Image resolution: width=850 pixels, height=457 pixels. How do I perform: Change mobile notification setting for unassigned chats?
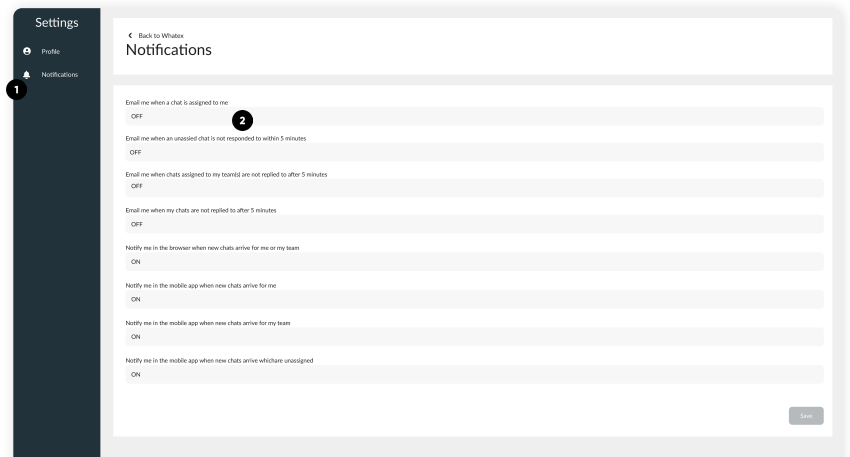[x=470, y=374]
